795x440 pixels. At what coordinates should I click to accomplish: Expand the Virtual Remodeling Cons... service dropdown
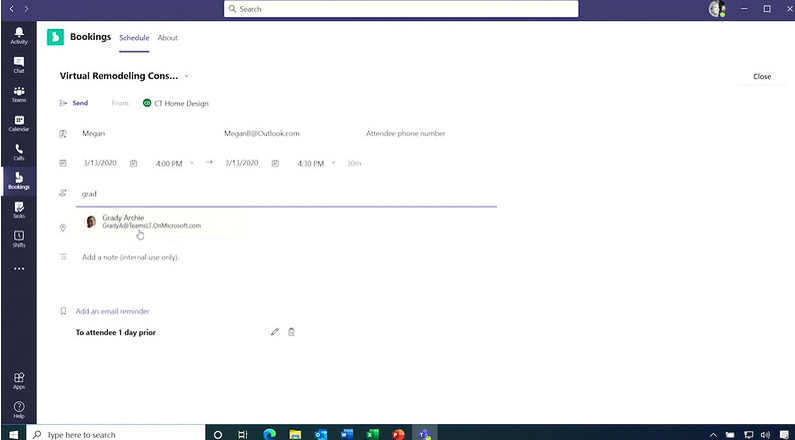point(186,76)
